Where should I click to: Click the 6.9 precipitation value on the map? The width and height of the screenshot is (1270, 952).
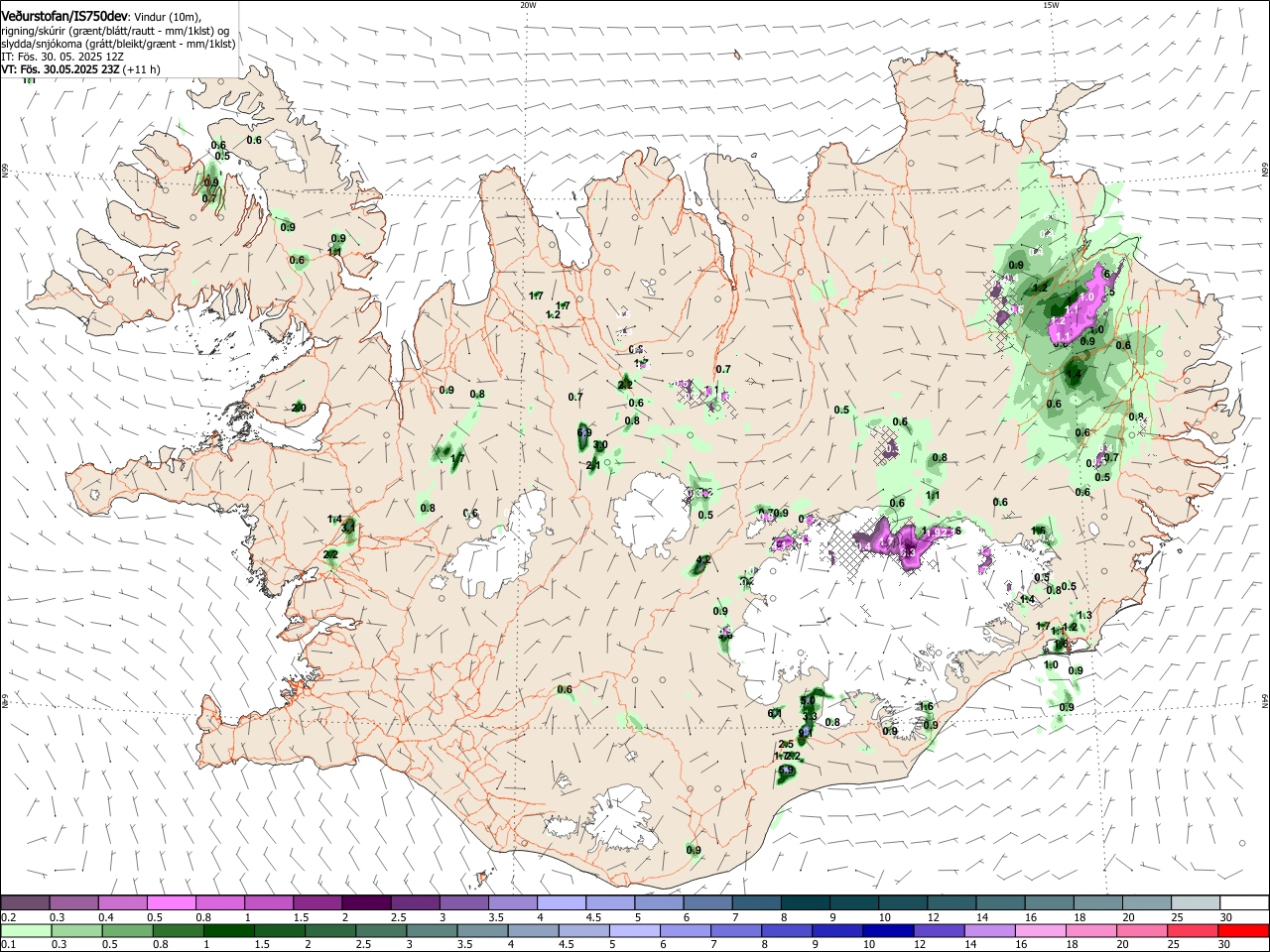(584, 433)
